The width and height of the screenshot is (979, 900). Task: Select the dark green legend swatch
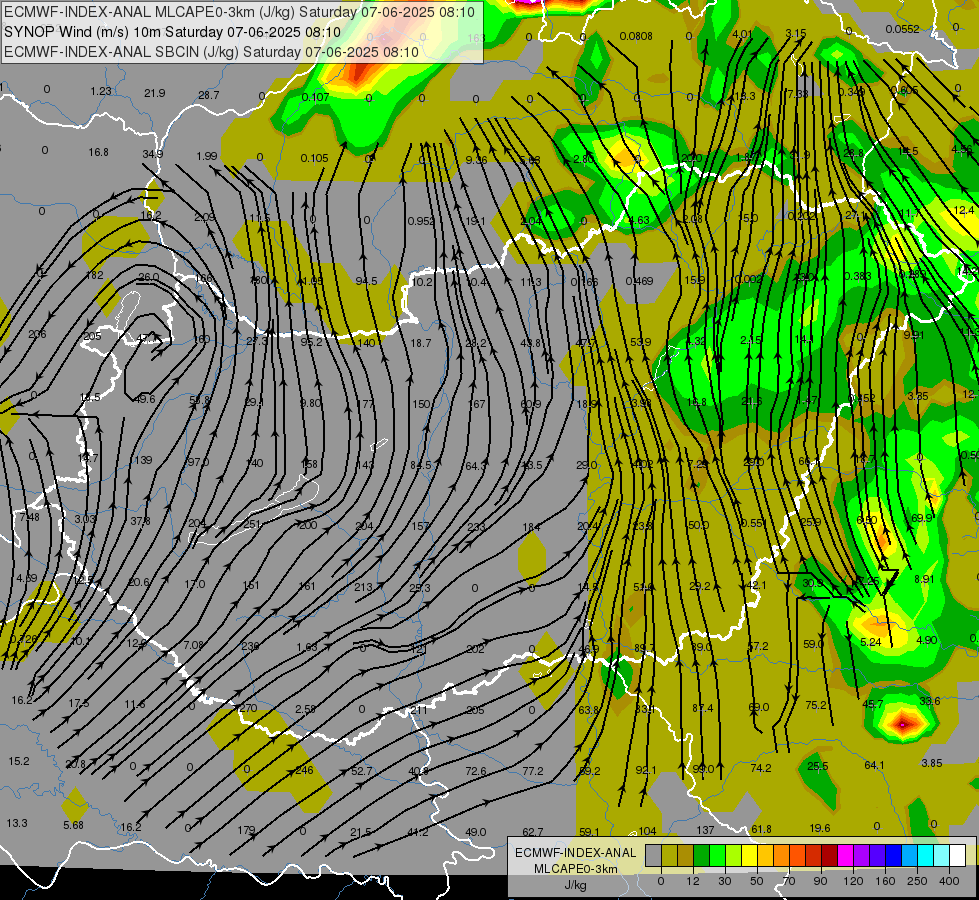point(702,855)
